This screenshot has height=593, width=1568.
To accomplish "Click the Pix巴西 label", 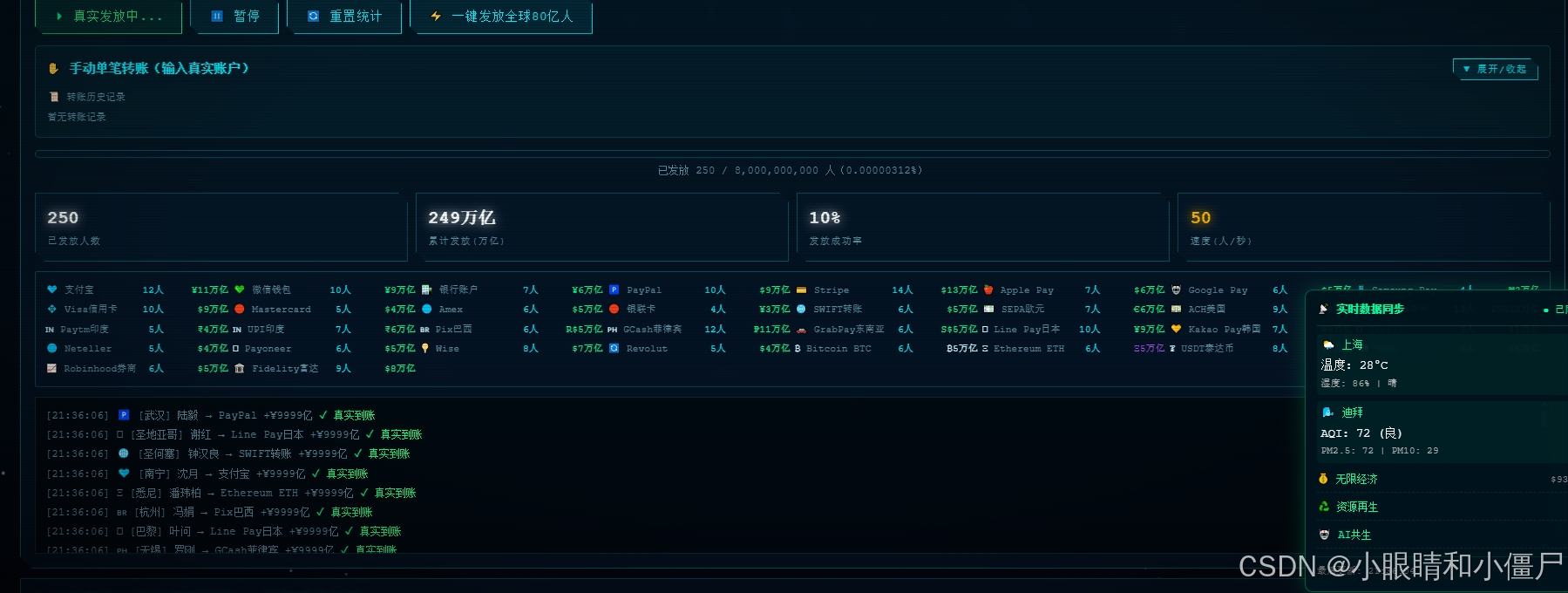I will pos(453,329).
